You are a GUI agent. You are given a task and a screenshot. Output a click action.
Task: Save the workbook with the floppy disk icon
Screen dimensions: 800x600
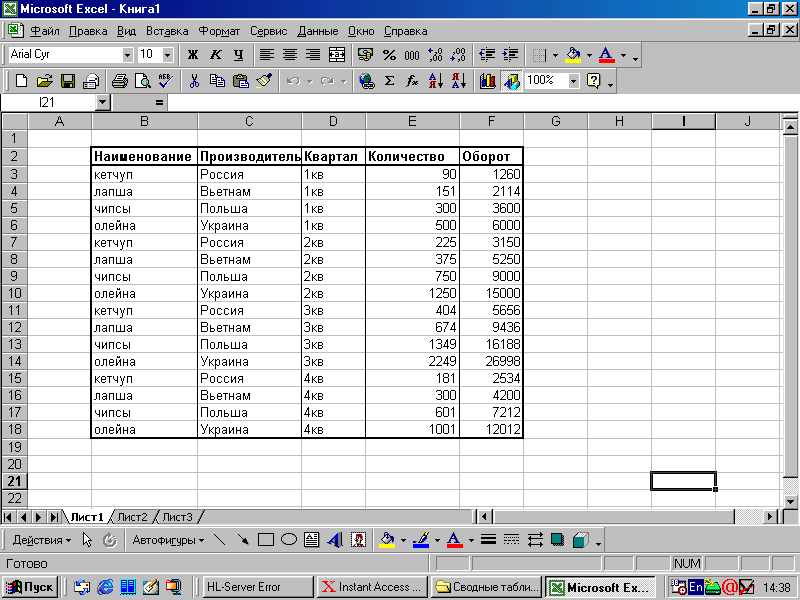[x=67, y=81]
